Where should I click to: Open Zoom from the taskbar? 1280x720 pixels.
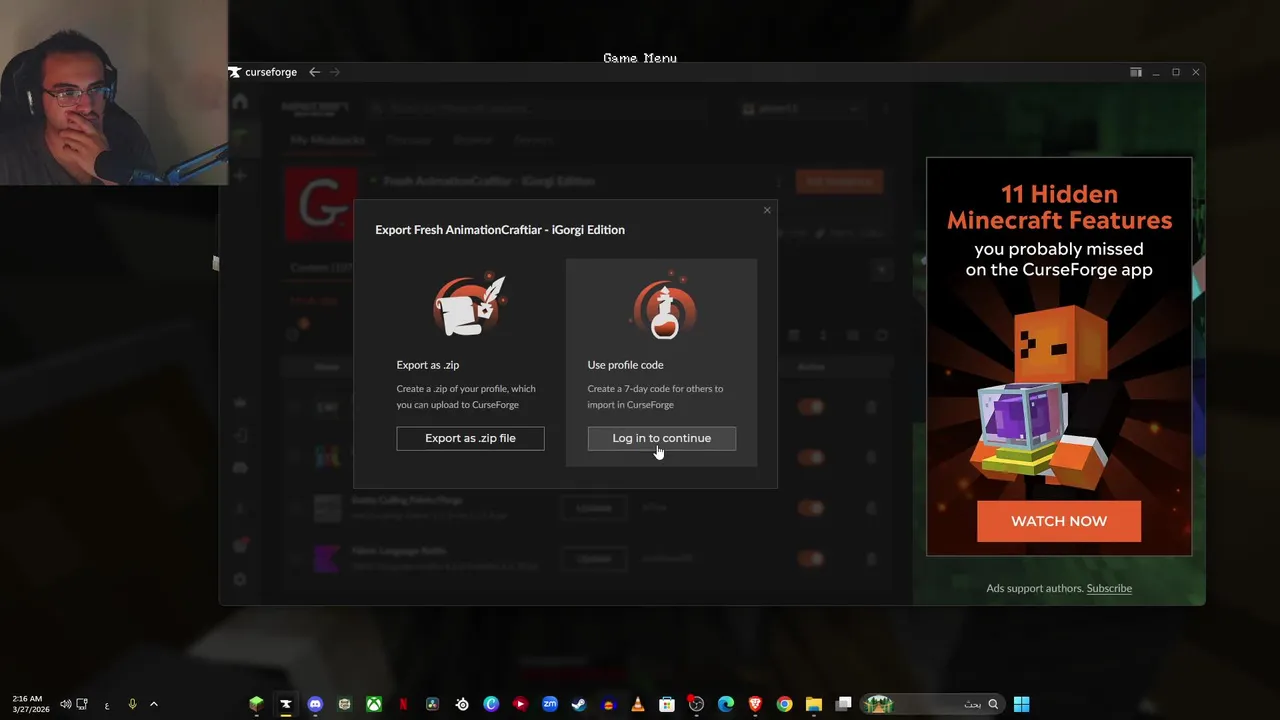(550, 704)
